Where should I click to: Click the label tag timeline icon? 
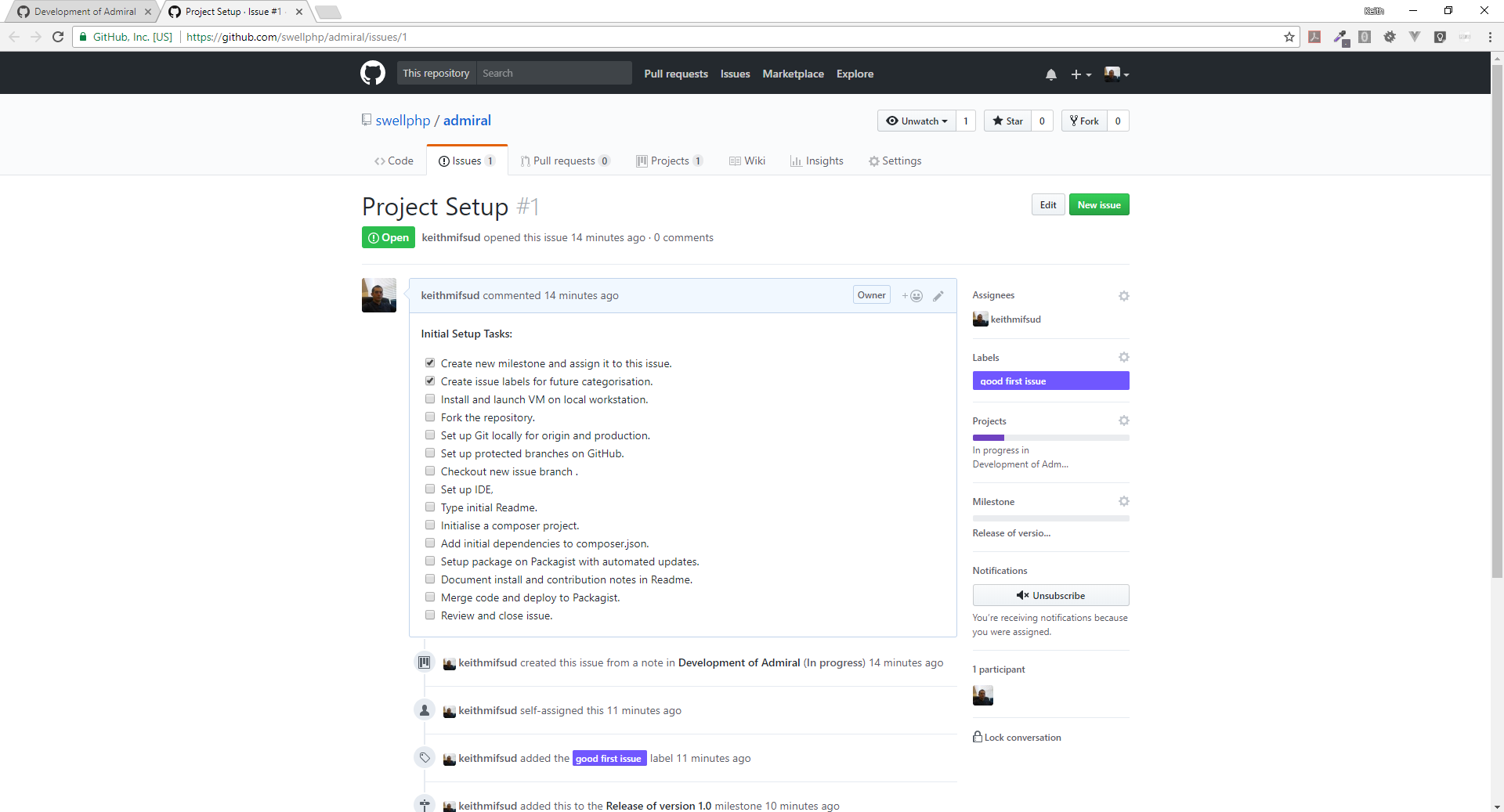coord(424,758)
